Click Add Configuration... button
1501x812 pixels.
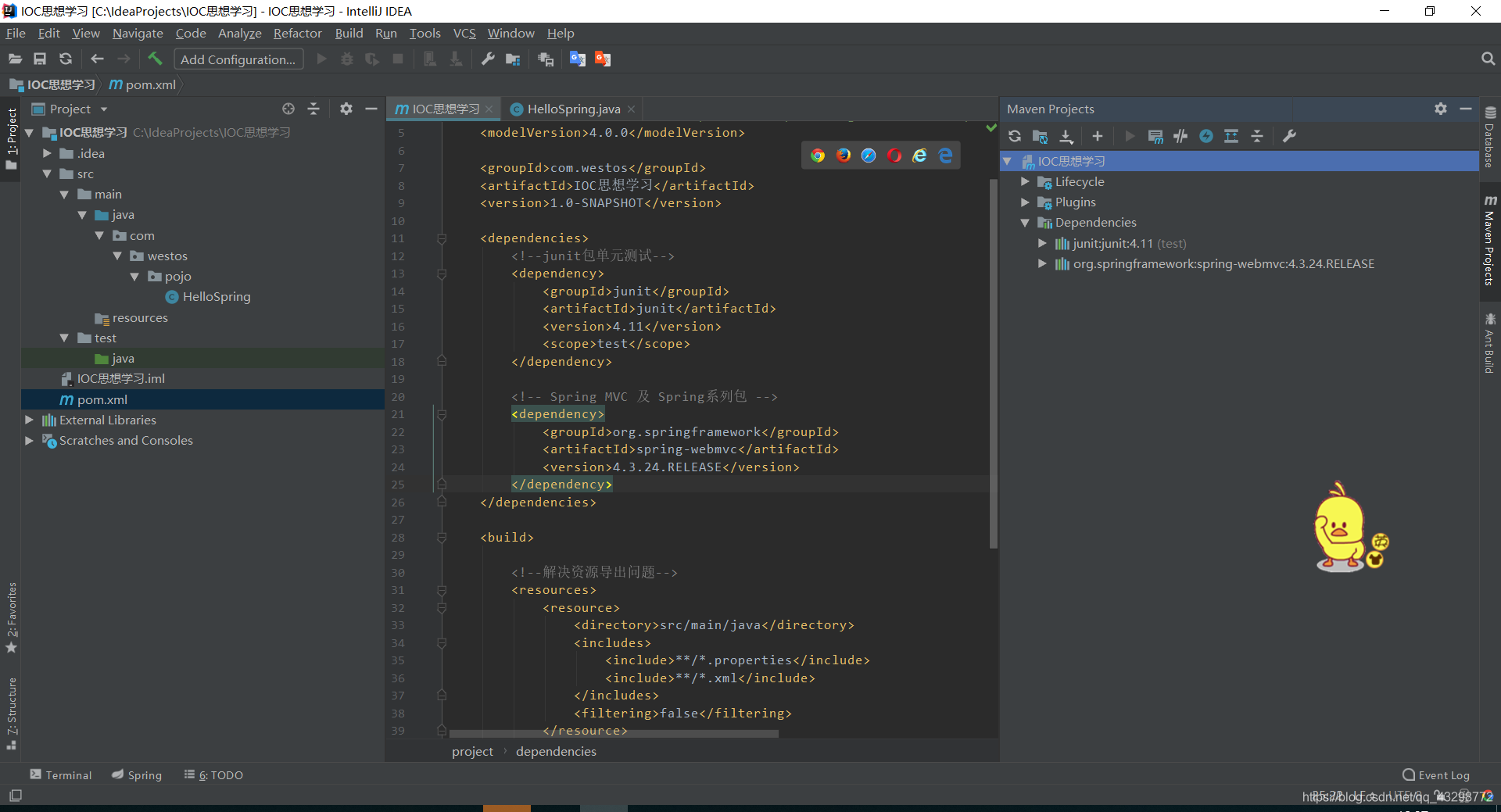238,59
